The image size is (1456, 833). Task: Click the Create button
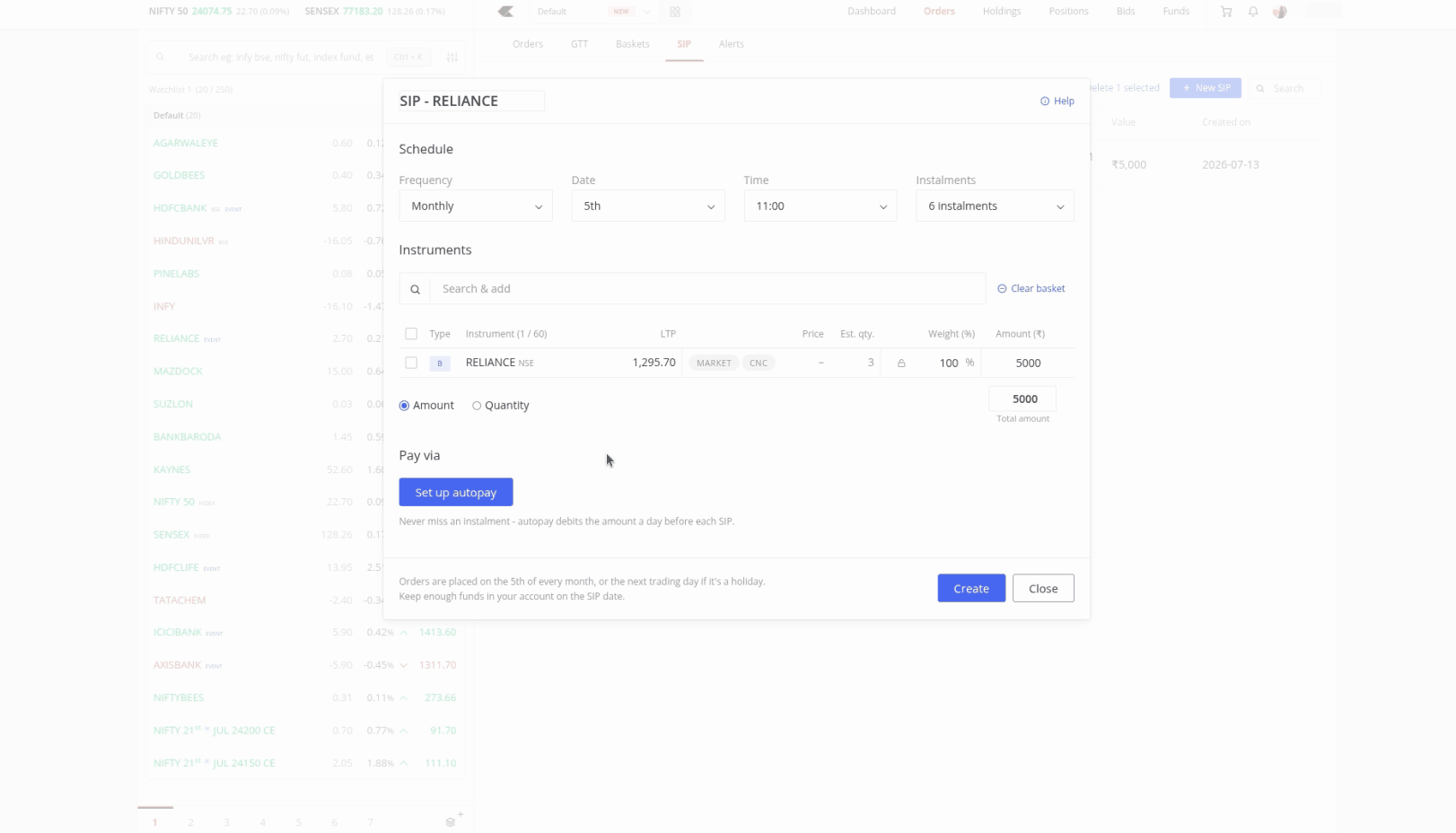click(x=971, y=589)
